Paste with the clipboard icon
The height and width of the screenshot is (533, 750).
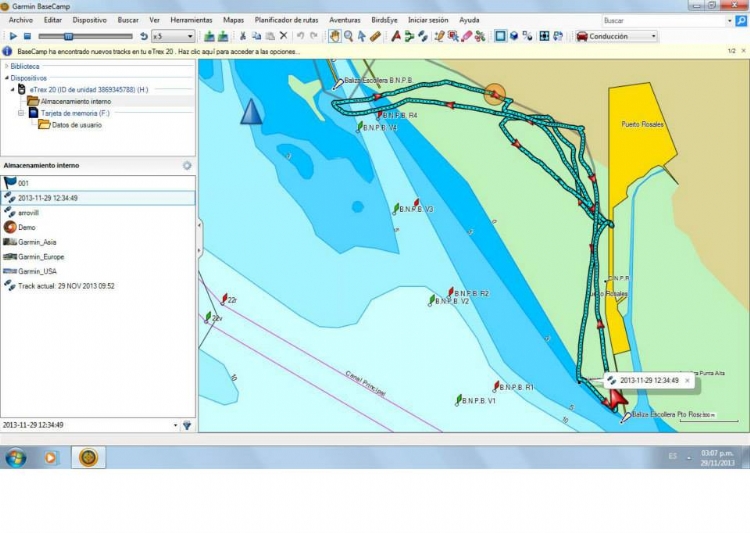click(270, 36)
